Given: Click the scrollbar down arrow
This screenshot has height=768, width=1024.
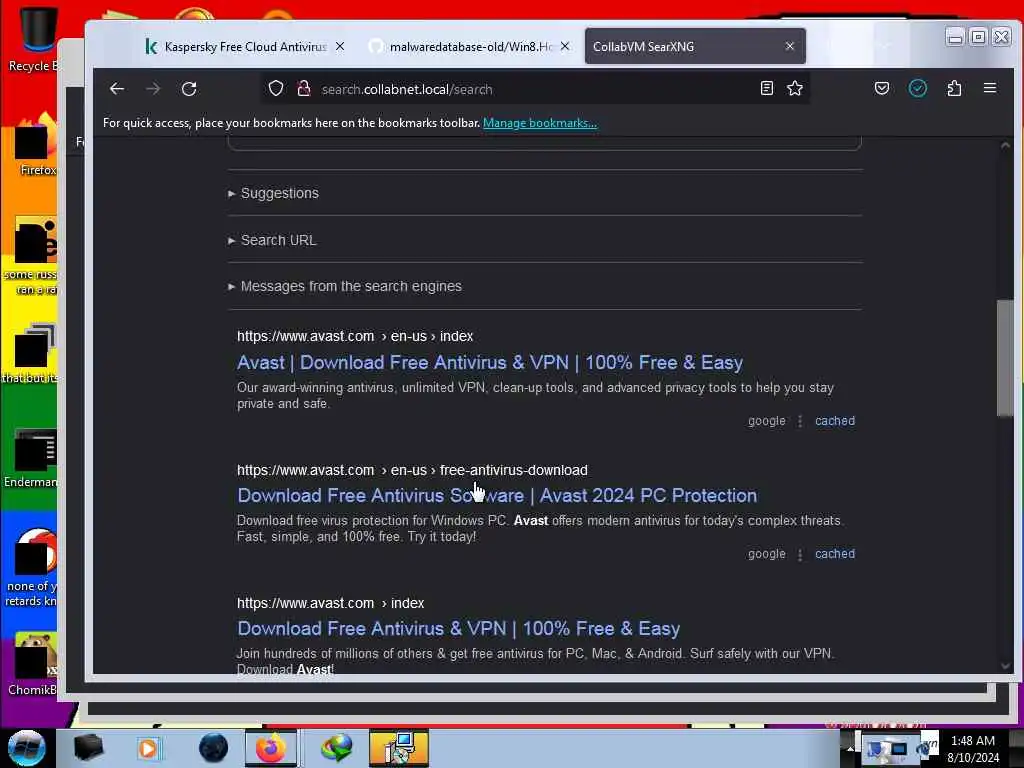Looking at the screenshot, I should pyautogui.click(x=1005, y=666).
